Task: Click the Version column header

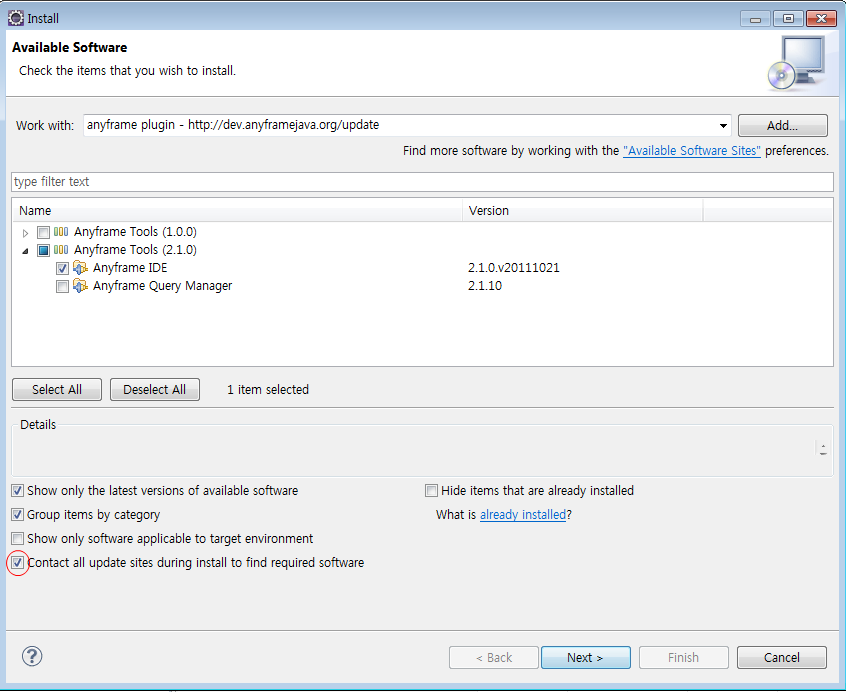Action: click(583, 211)
